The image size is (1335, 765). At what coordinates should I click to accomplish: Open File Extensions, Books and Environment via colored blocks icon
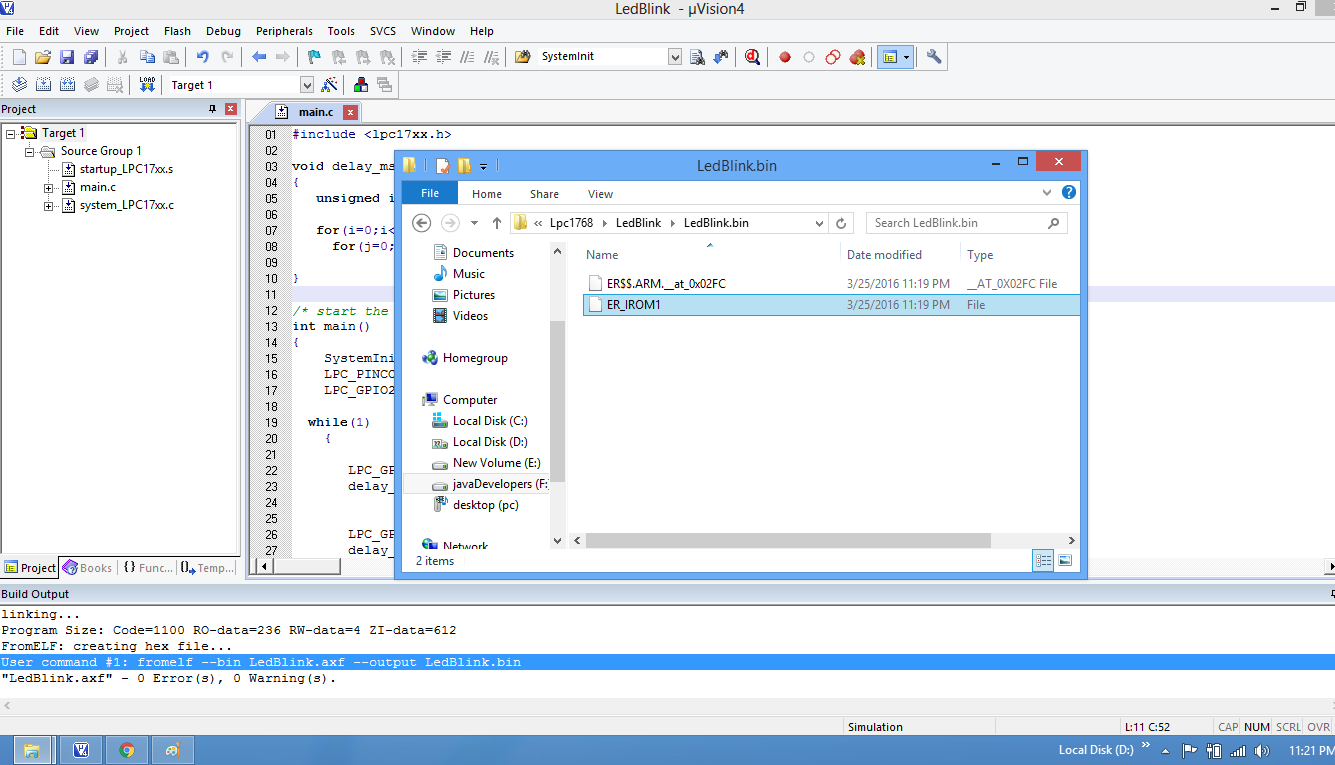click(361, 85)
